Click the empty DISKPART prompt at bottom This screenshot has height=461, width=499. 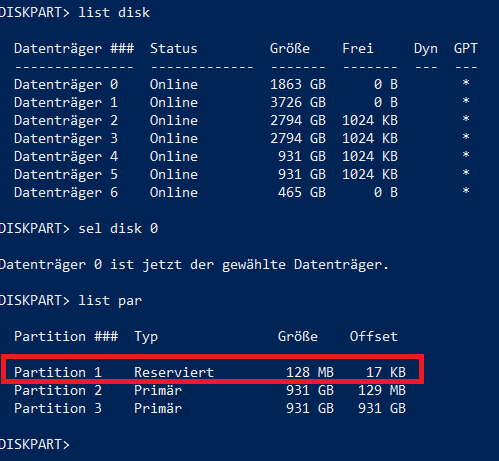point(35,445)
